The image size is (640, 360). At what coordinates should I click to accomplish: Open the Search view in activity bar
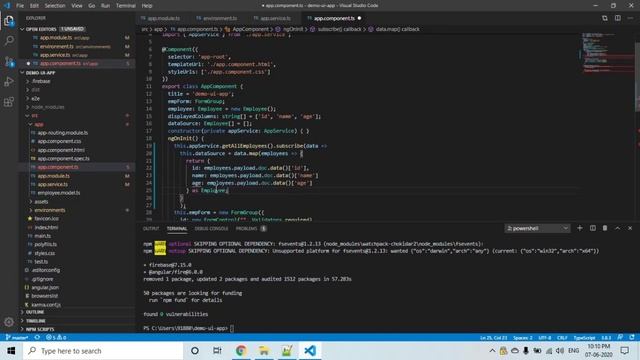click(9, 40)
